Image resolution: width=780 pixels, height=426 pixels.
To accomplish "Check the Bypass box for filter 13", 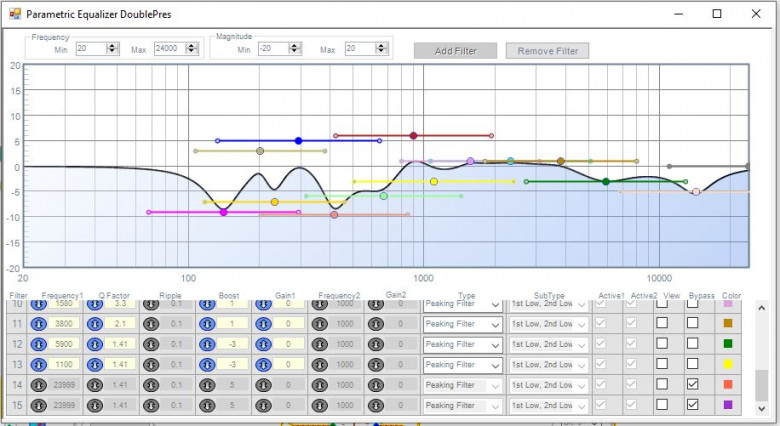I will pyautogui.click(x=692, y=364).
